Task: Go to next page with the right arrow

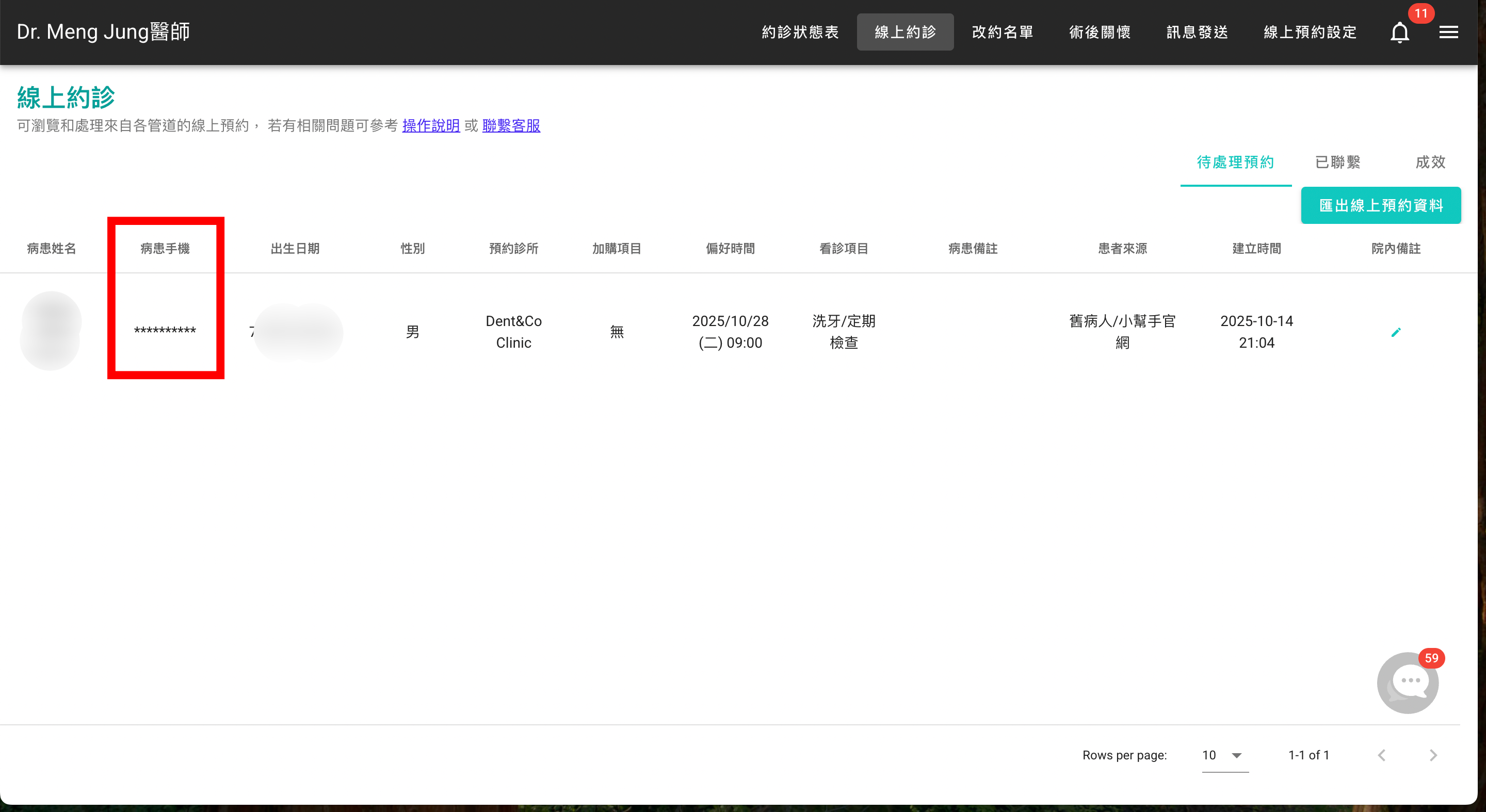Action: click(1434, 755)
